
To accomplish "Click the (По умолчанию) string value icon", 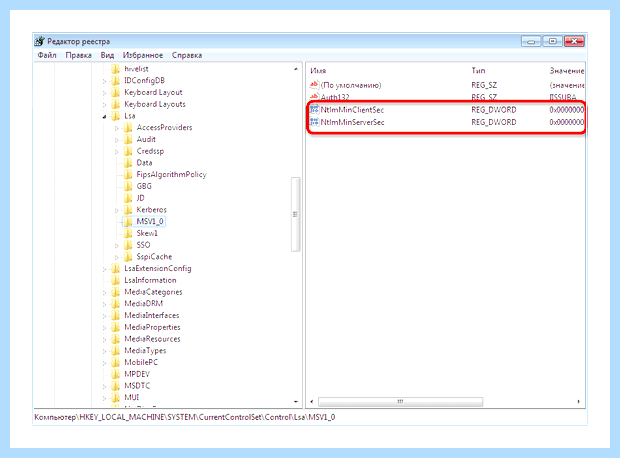I will click(314, 85).
